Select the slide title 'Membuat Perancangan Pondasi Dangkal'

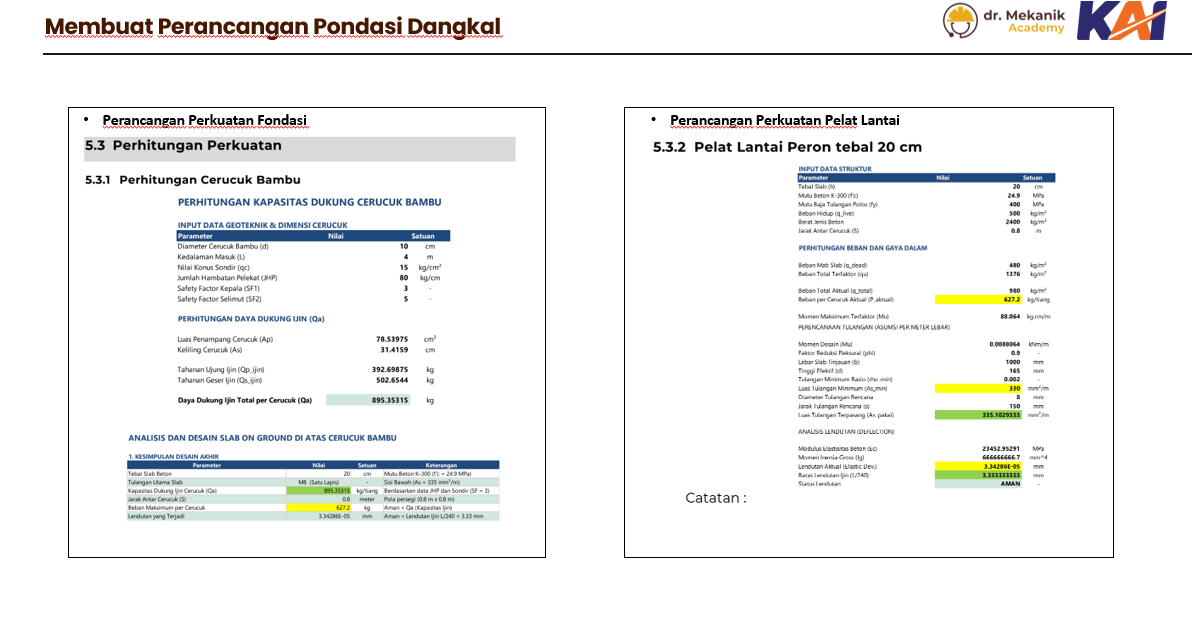(273, 27)
